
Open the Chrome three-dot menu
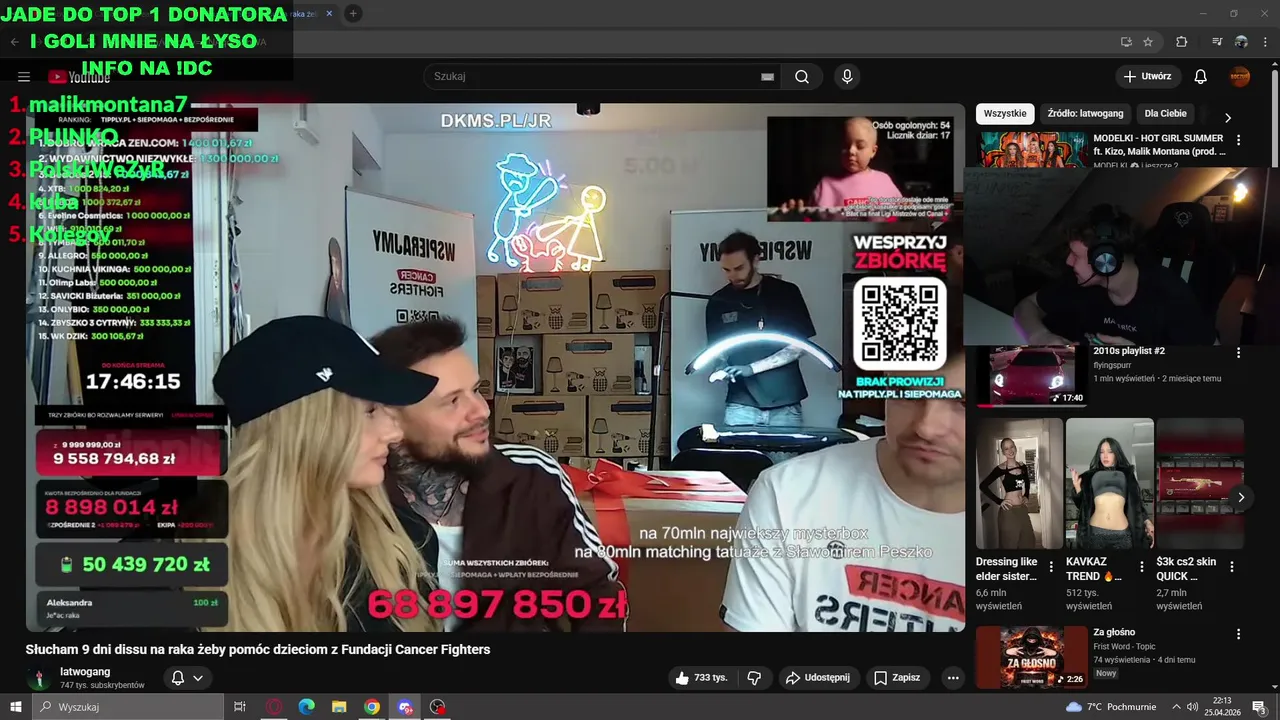tap(1266, 42)
